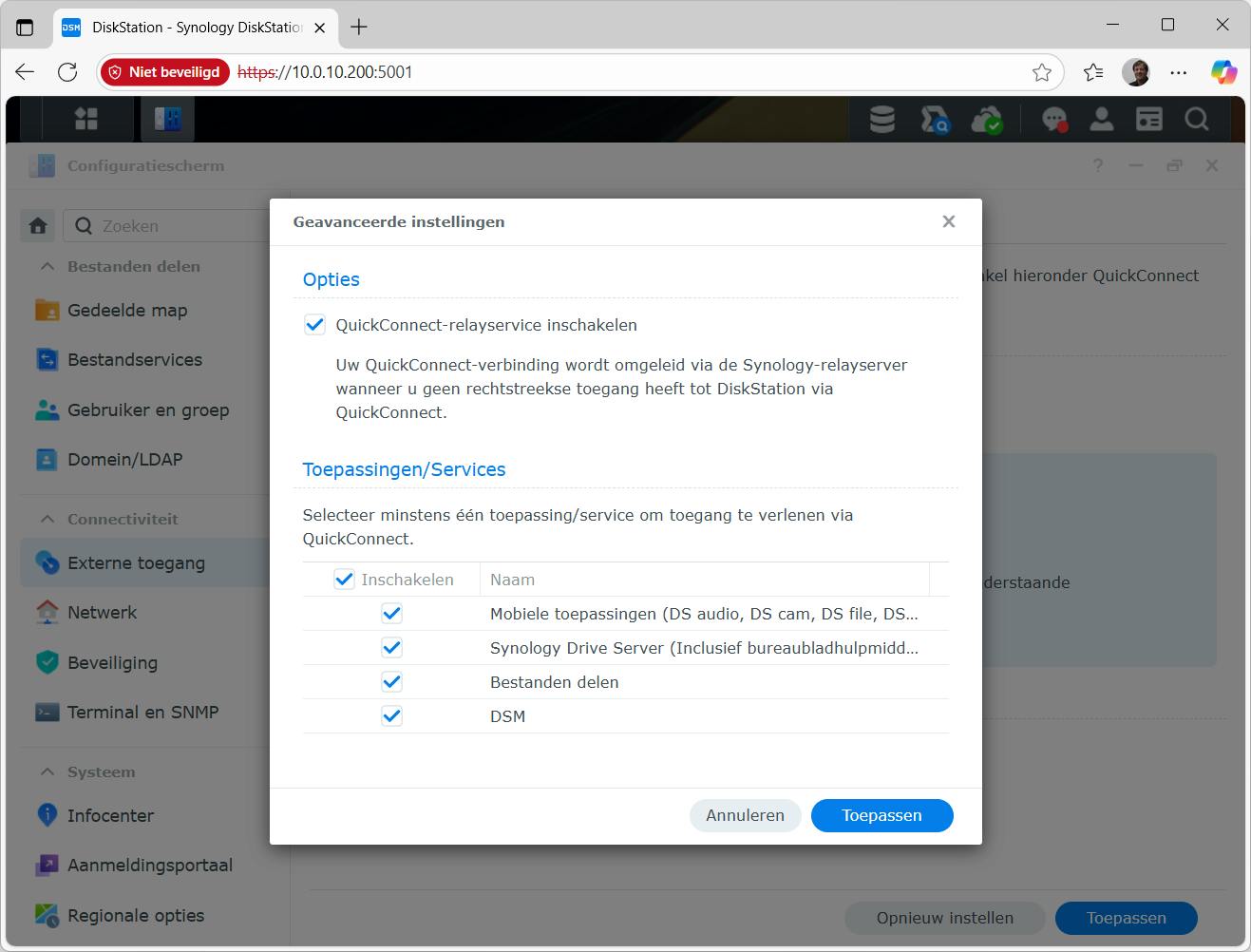
Task: Uncheck Synology Drive Server checkbox
Action: 391,648
